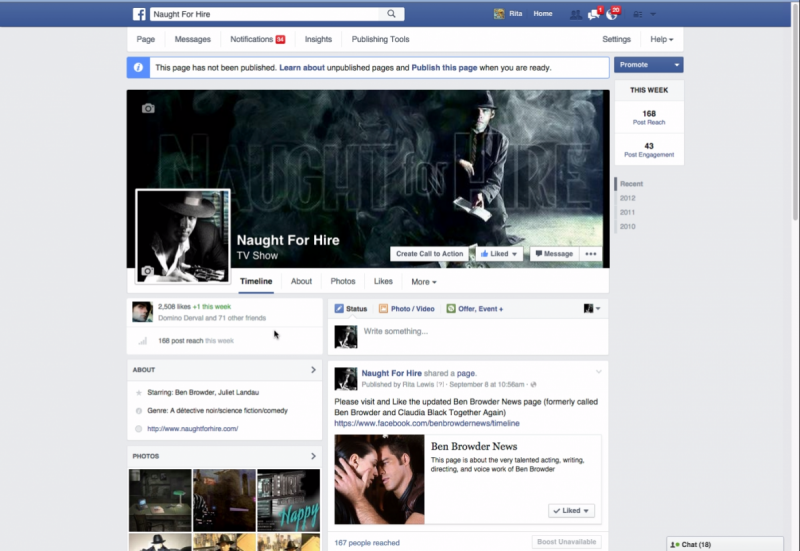Viewport: 800px width, 551px height.
Task: Click the Facebook logo icon
Action: click(x=140, y=14)
